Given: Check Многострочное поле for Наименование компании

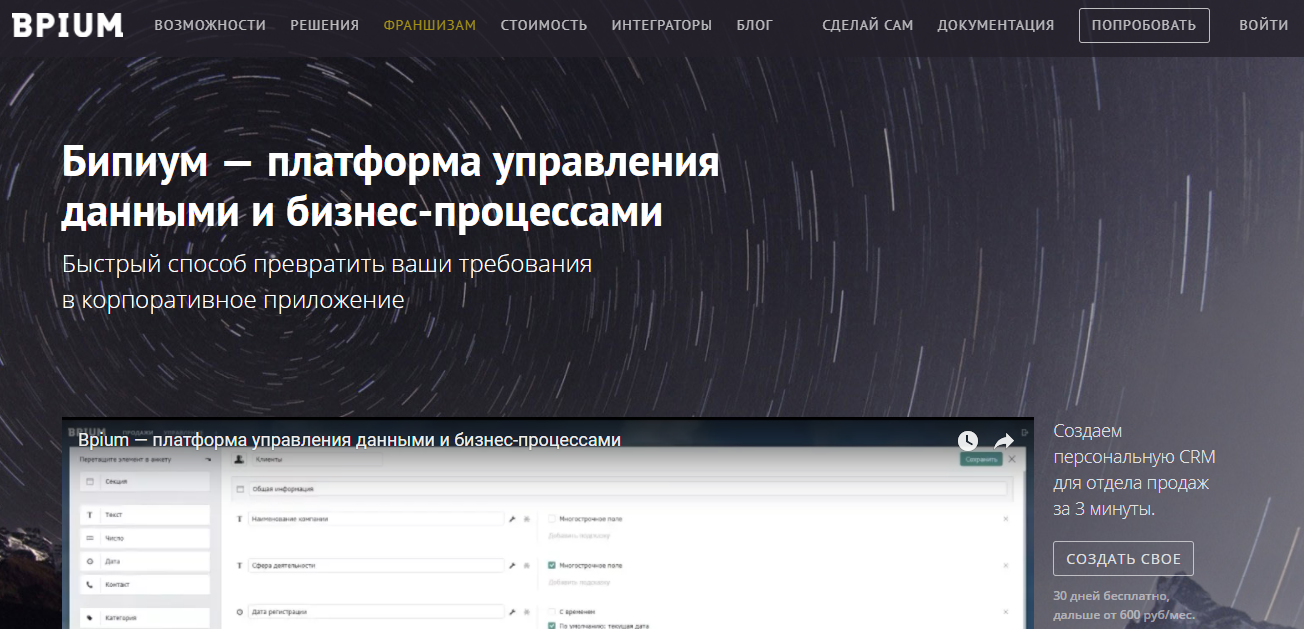Looking at the screenshot, I should pyautogui.click(x=552, y=519).
